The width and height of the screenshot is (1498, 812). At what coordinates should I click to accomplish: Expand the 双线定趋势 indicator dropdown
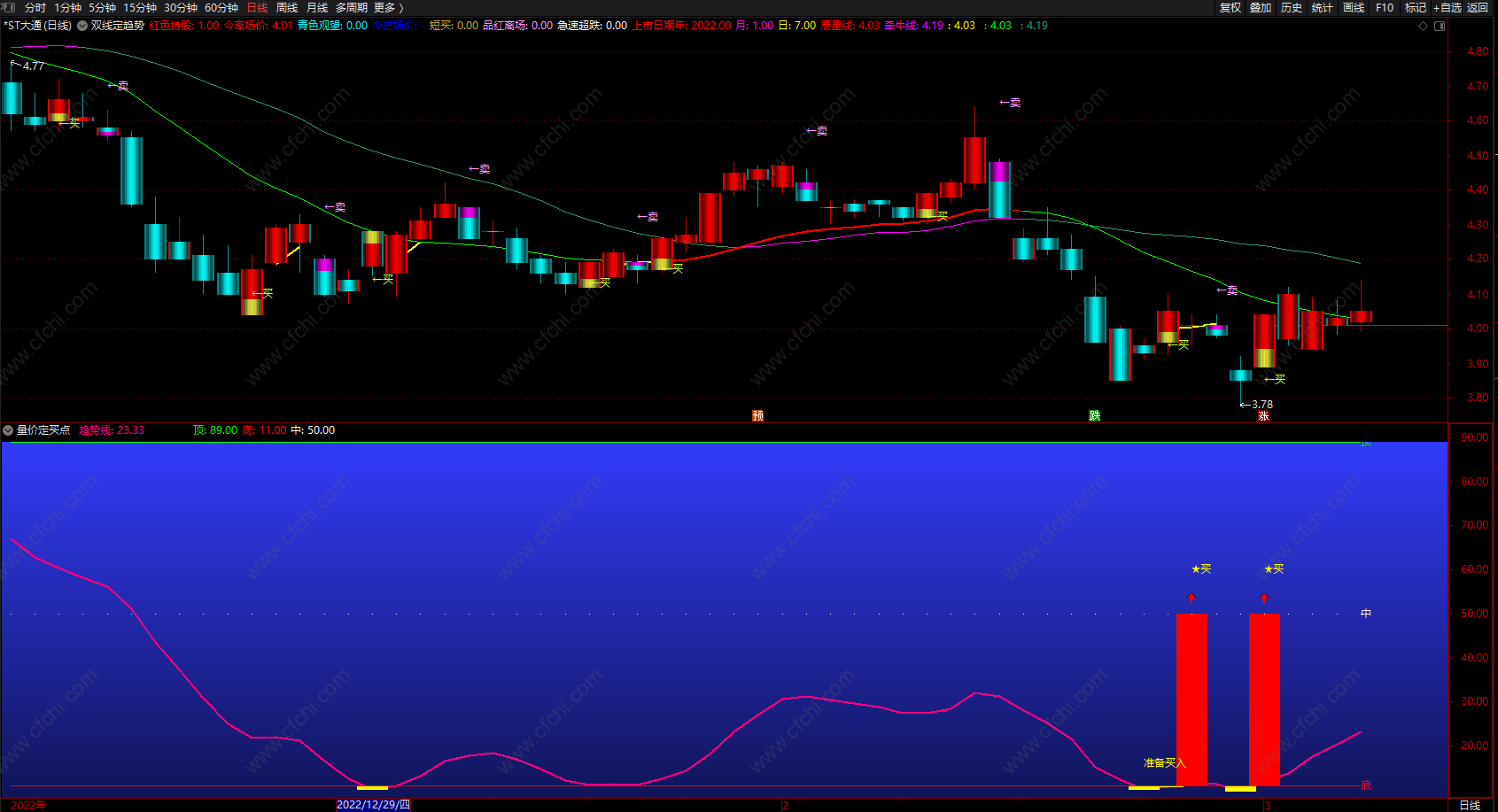82,26
